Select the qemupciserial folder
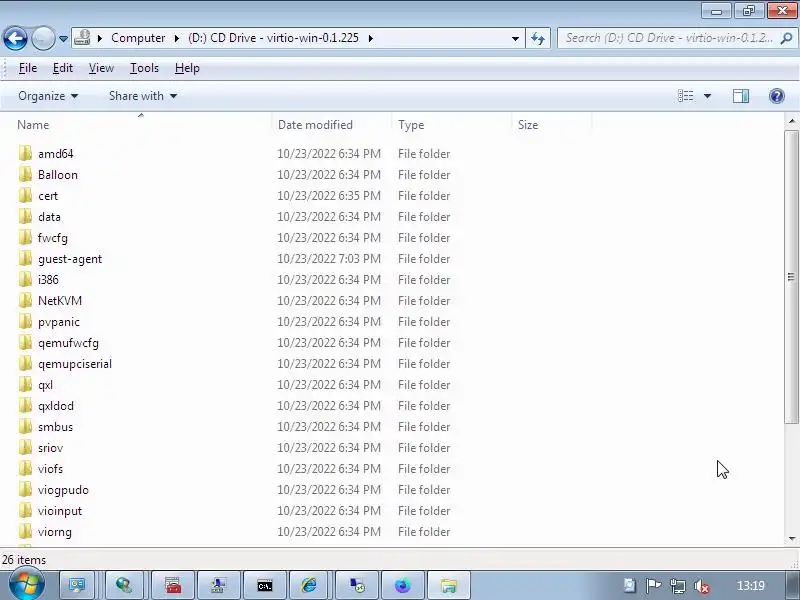 click(x=74, y=364)
